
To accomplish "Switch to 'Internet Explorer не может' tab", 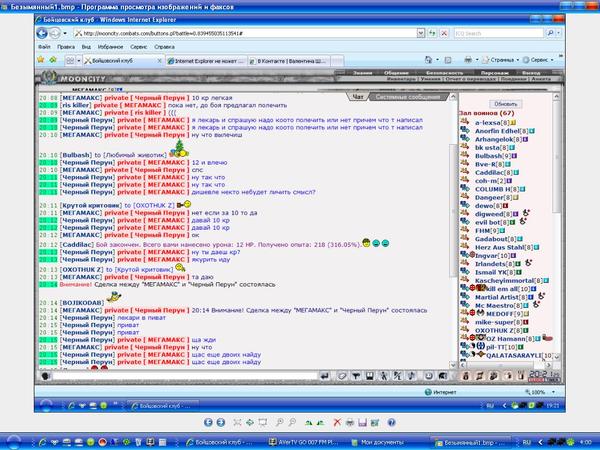I will tap(206, 61).
